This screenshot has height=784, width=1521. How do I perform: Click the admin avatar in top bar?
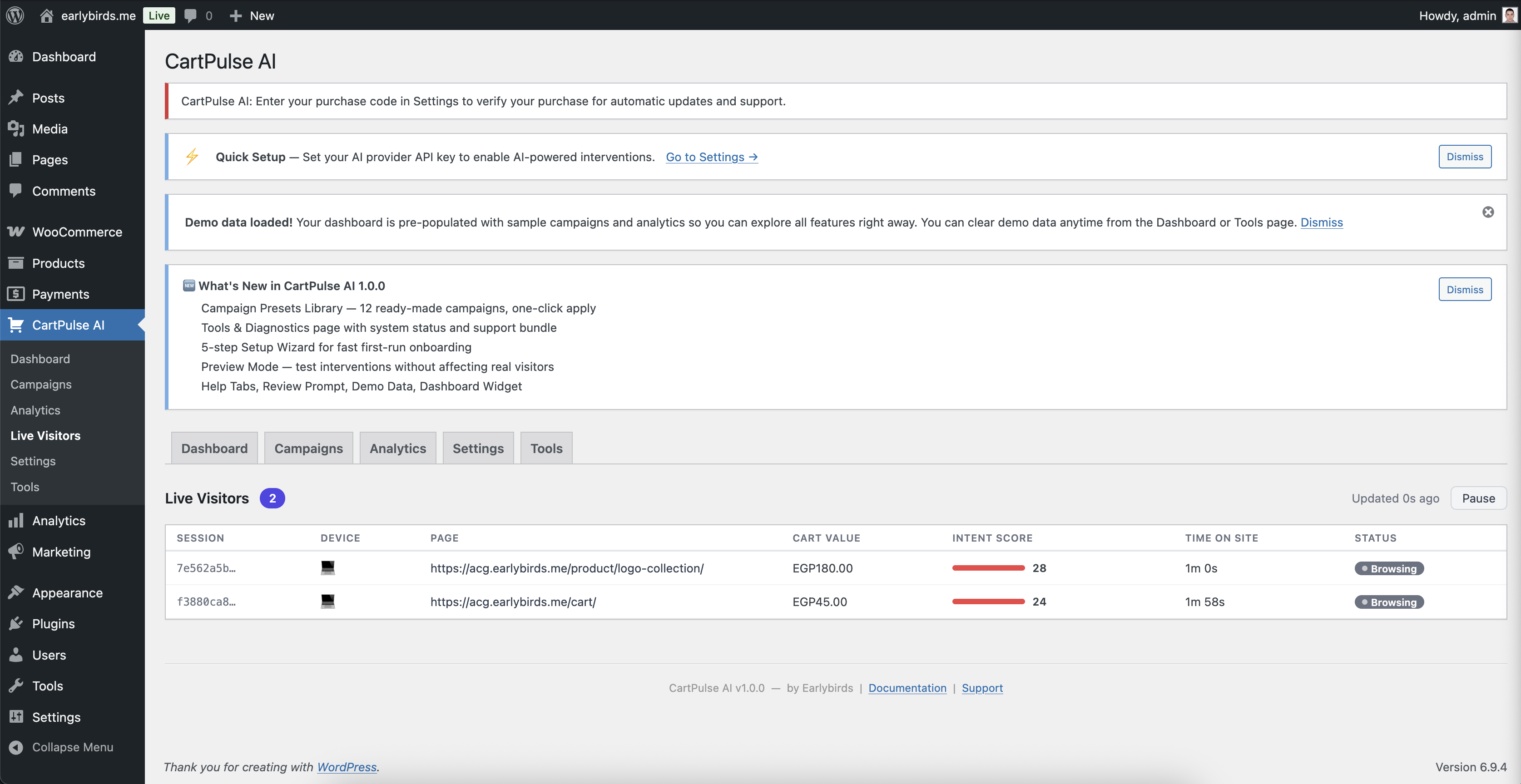coord(1507,15)
